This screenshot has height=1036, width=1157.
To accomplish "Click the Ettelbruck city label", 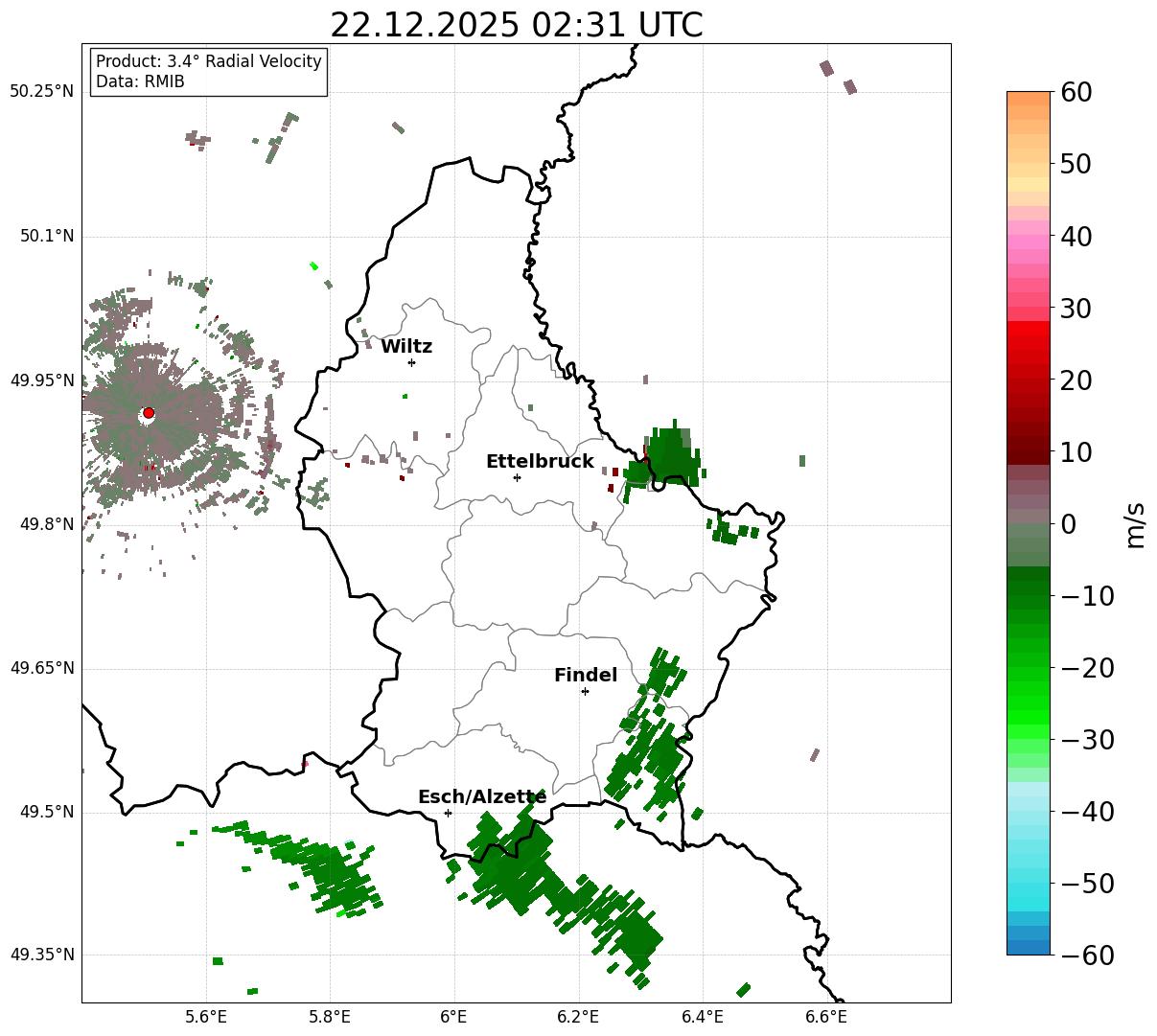I will tap(540, 462).
